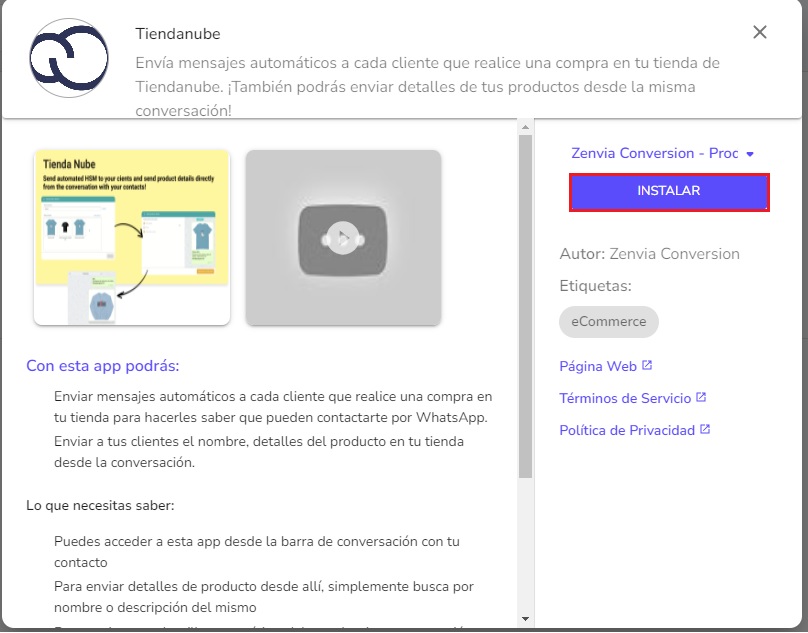This screenshot has width=808, height=633.
Task: Click the Tiendanube cloud logo
Action: pyautogui.click(x=69, y=58)
